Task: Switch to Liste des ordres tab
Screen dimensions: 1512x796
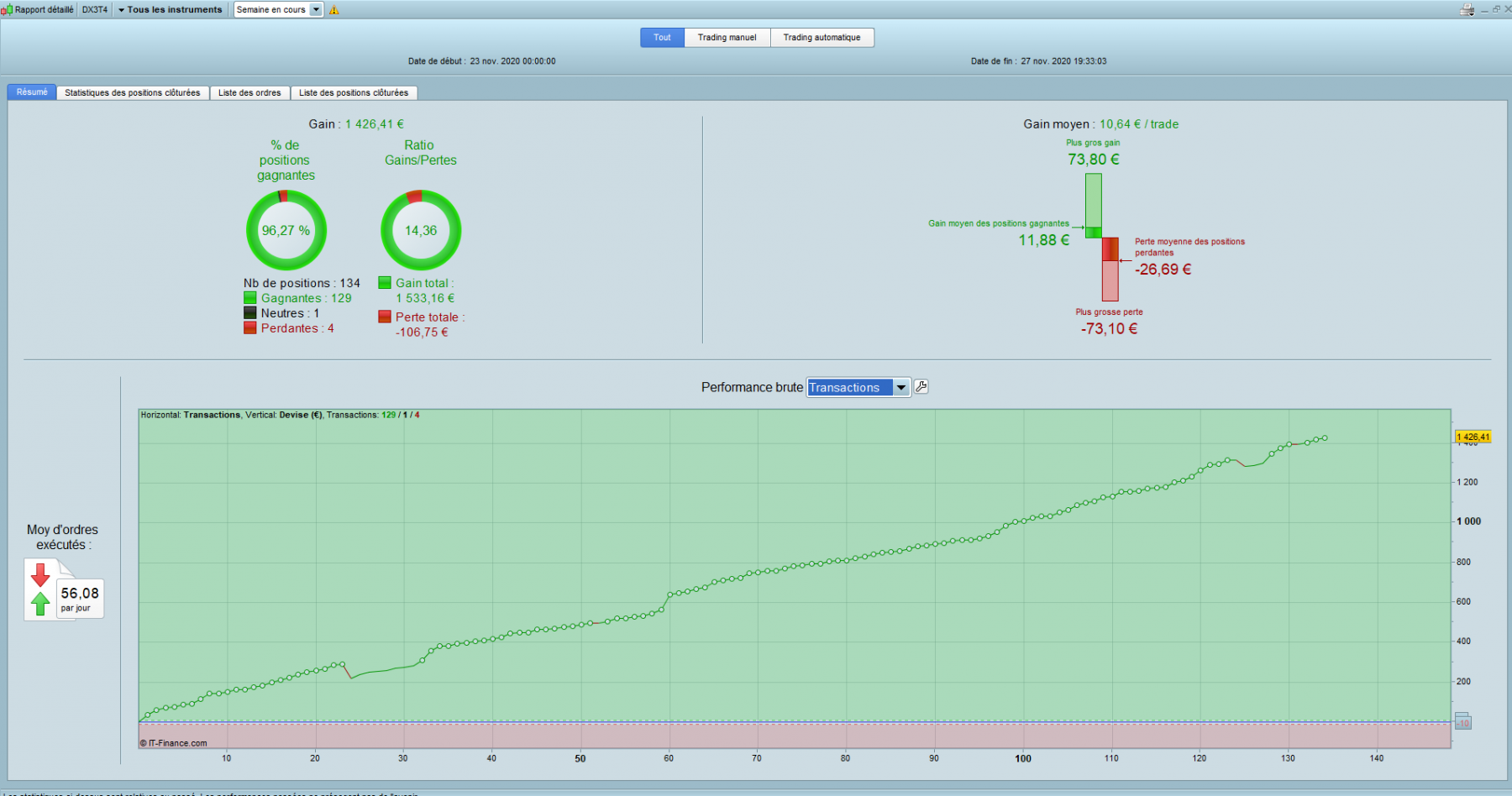Action: [249, 92]
